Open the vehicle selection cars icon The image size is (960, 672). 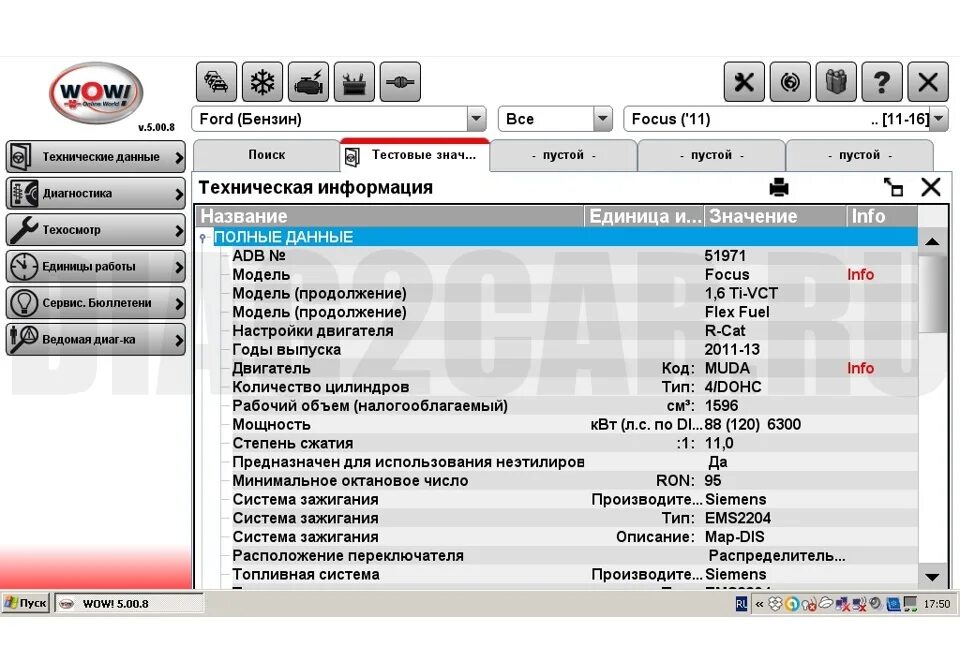coord(216,82)
